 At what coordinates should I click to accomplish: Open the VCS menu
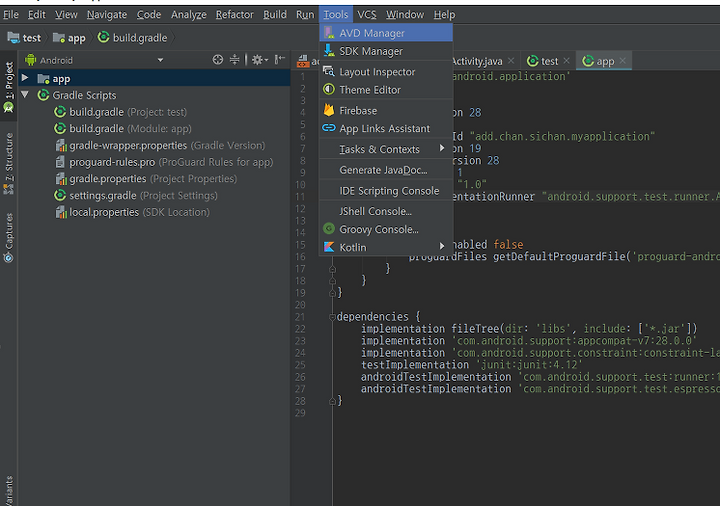(366, 15)
